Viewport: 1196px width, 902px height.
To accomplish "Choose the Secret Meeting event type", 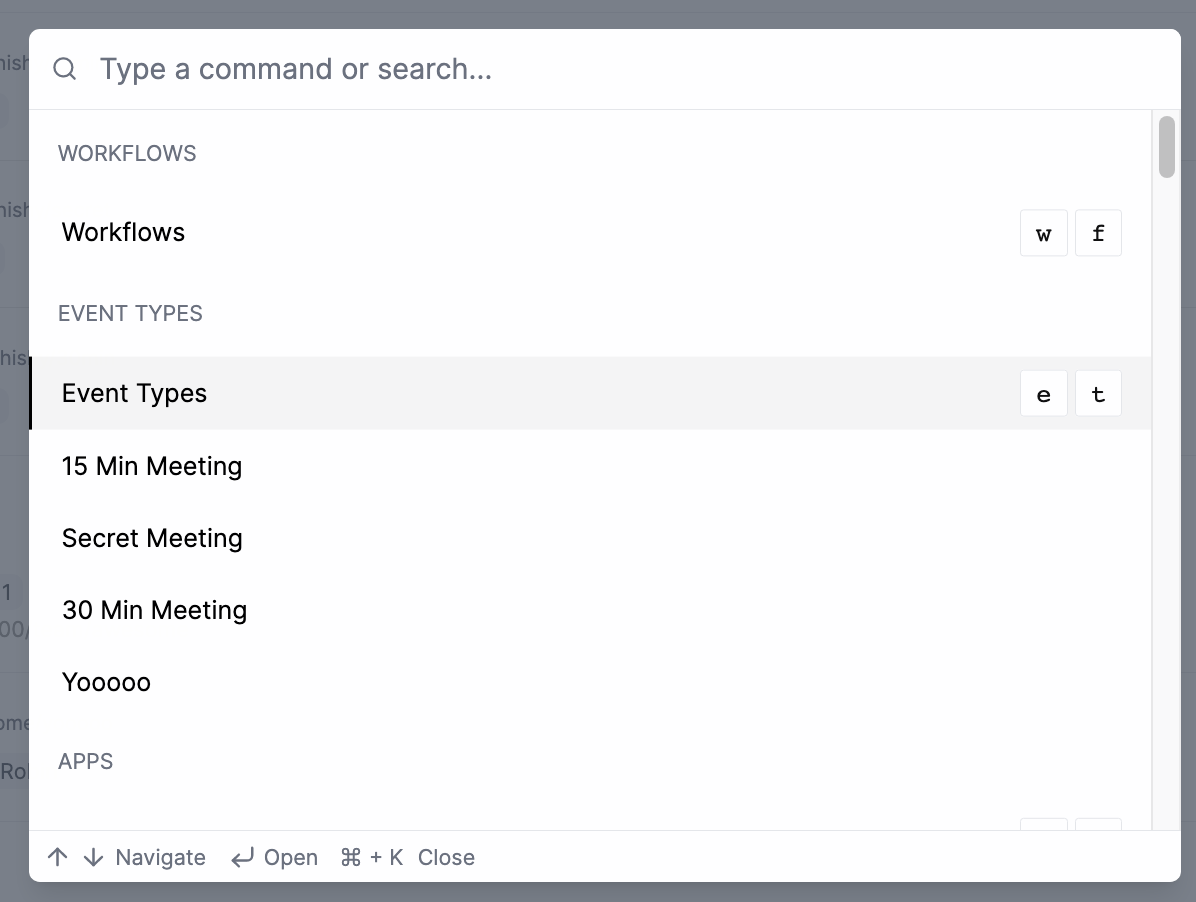I will [x=152, y=538].
